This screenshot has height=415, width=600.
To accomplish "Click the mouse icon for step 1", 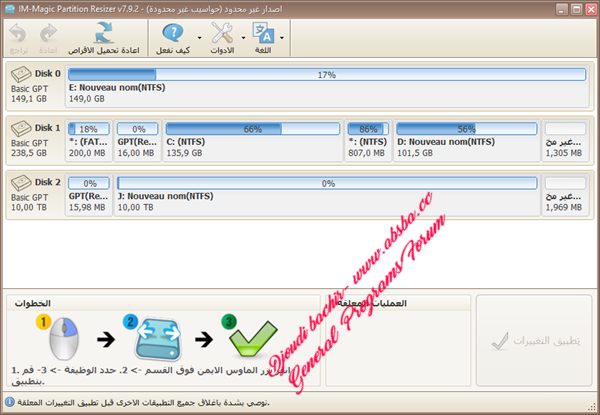I will (x=64, y=338).
